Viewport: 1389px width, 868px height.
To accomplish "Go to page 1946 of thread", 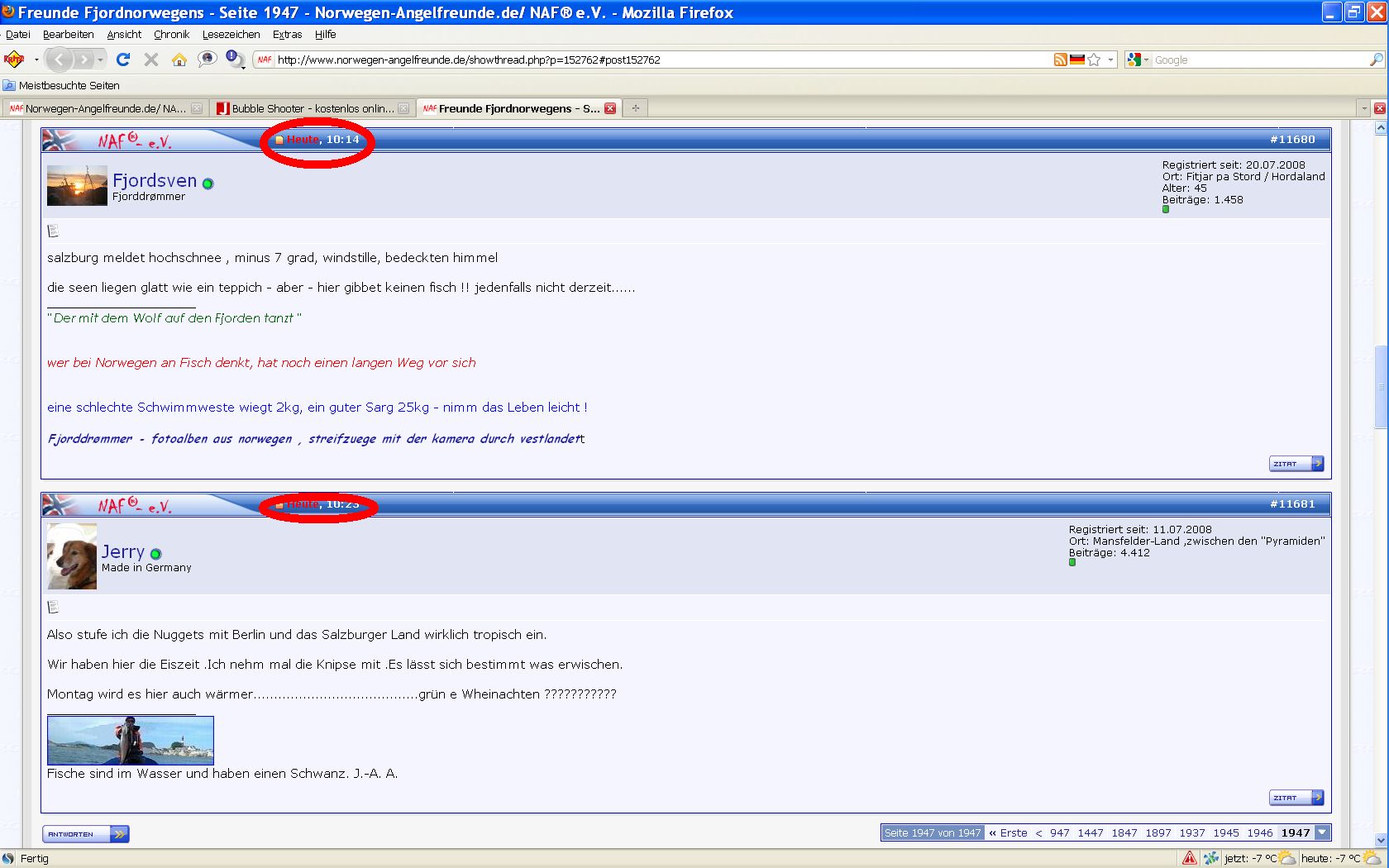I will 1259,833.
